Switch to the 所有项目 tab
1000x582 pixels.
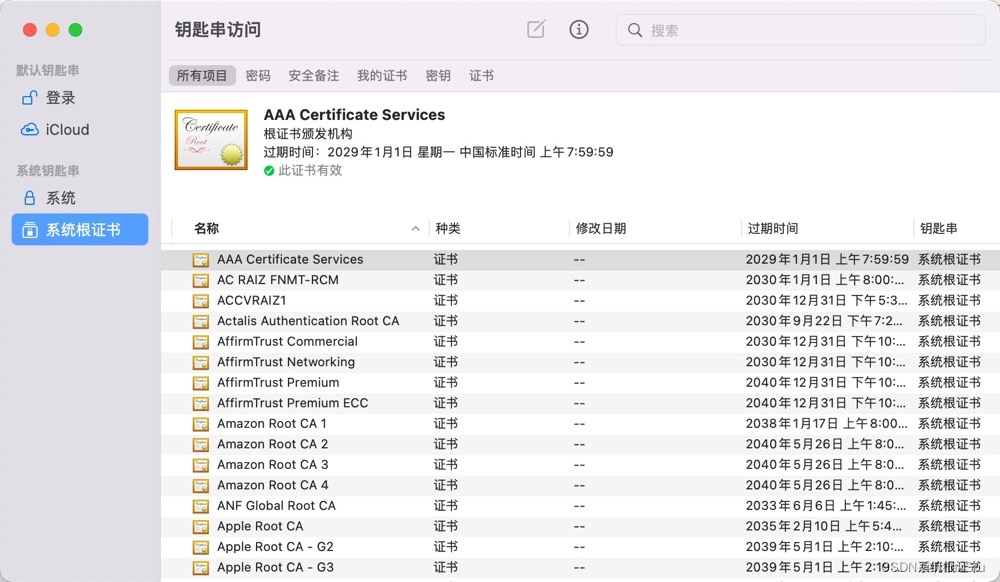tap(202, 75)
